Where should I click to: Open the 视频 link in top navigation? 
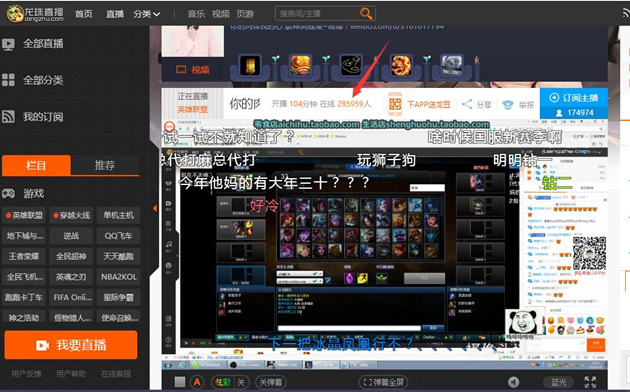[x=221, y=14]
